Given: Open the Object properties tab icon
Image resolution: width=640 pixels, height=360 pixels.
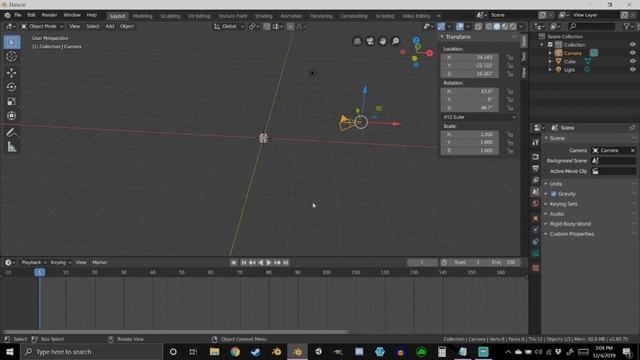Looking at the screenshot, I should (536, 218).
